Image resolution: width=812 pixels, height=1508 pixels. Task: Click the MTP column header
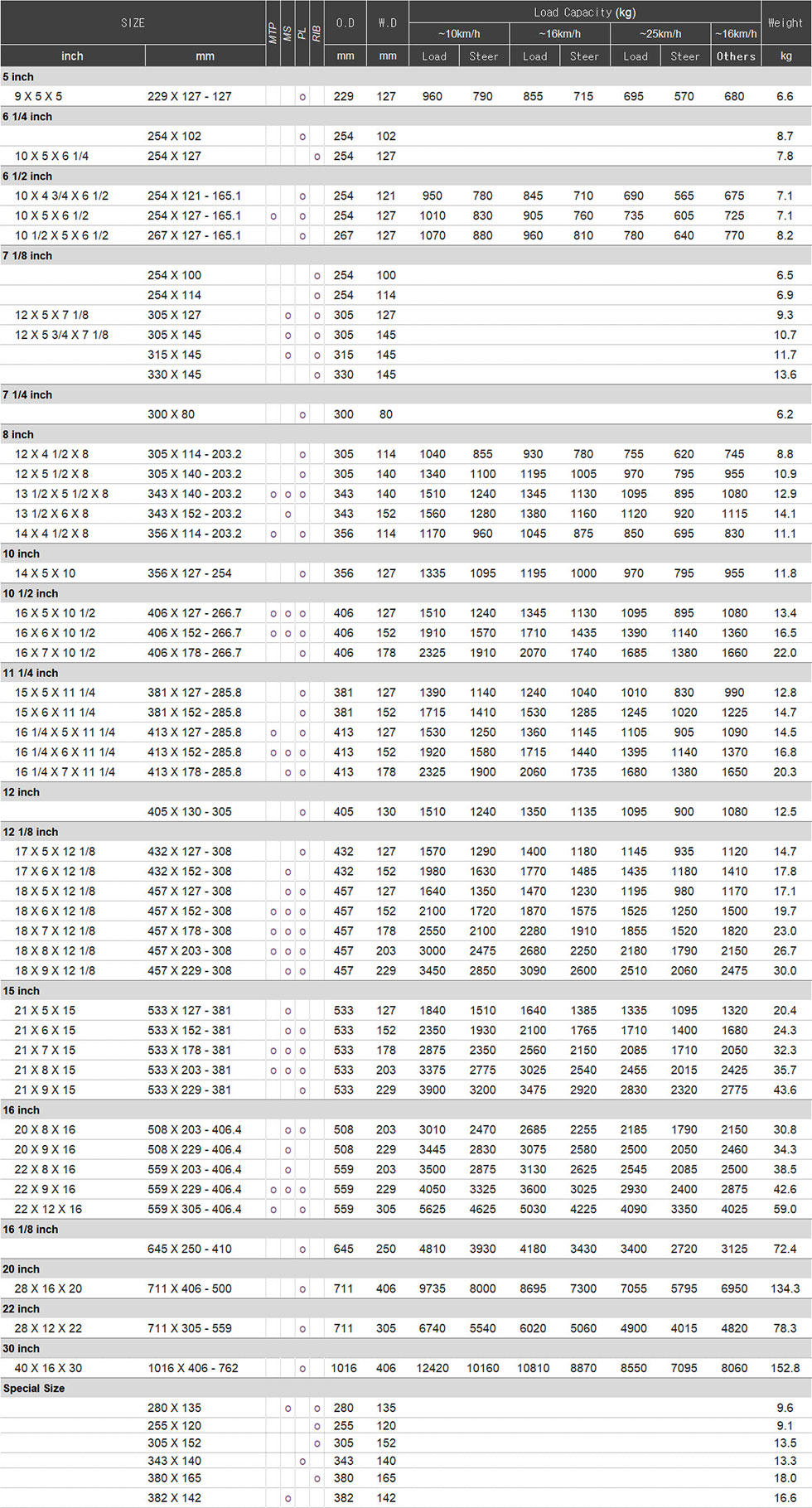pos(273,33)
